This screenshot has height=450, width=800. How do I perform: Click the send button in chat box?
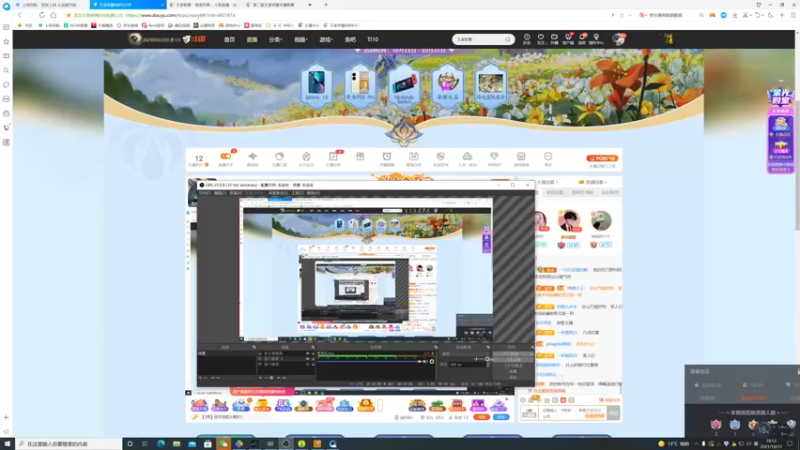click(613, 413)
